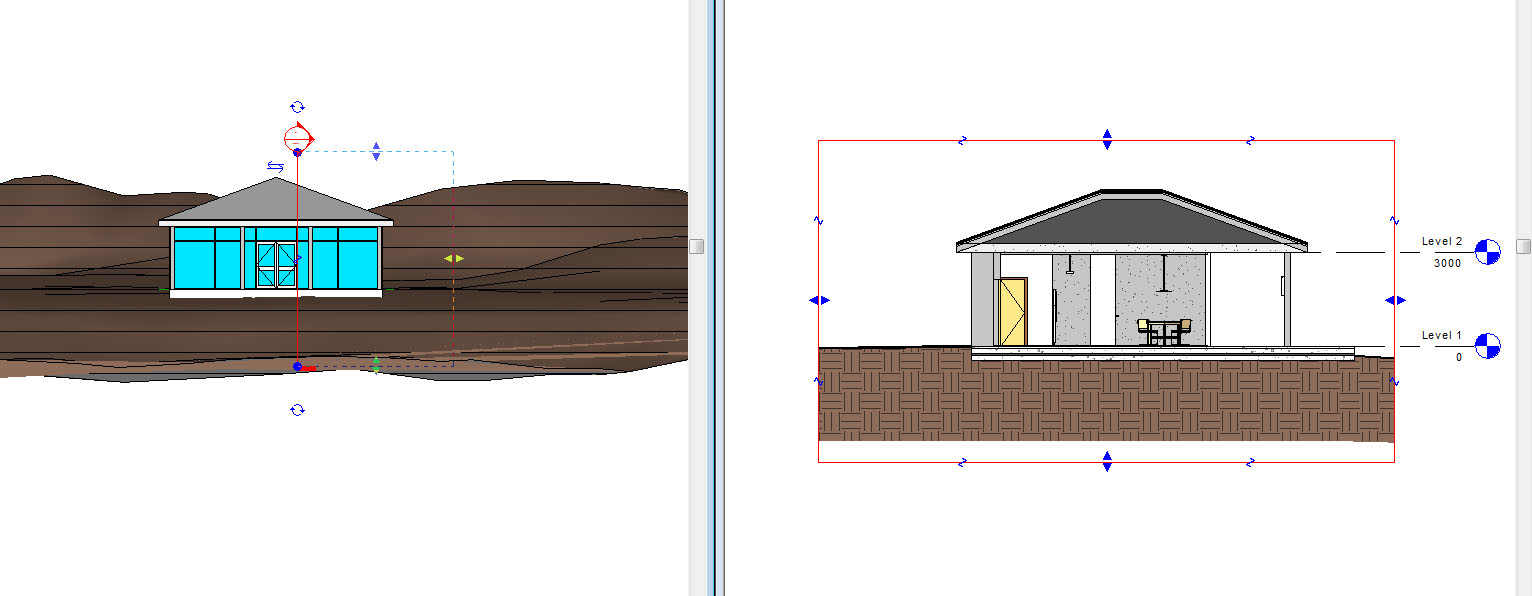Screen dimensions: 1532x596
Task: Click the yellow far-clip offset arrows
Action: tap(454, 258)
